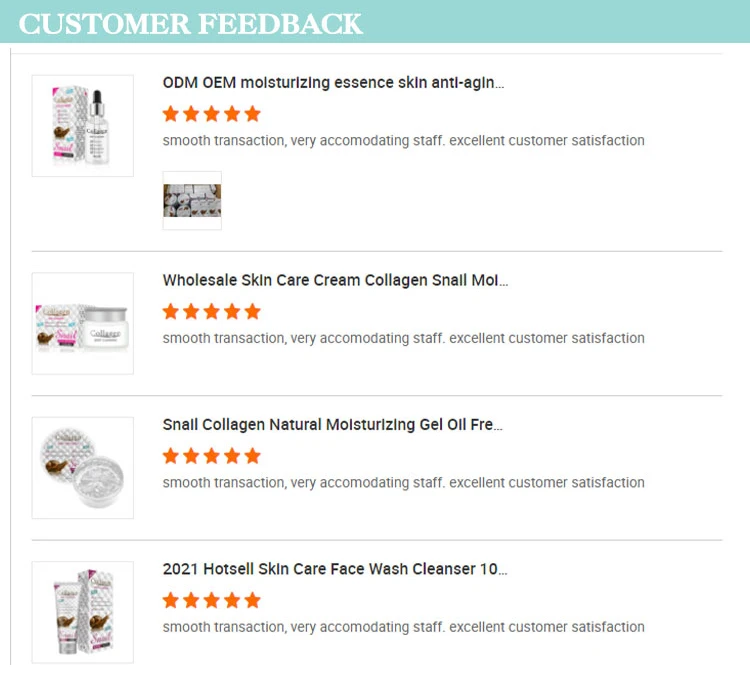This screenshot has height=693, width=750.
Task: Click review text under the ODM OEM product
Action: tap(403, 141)
